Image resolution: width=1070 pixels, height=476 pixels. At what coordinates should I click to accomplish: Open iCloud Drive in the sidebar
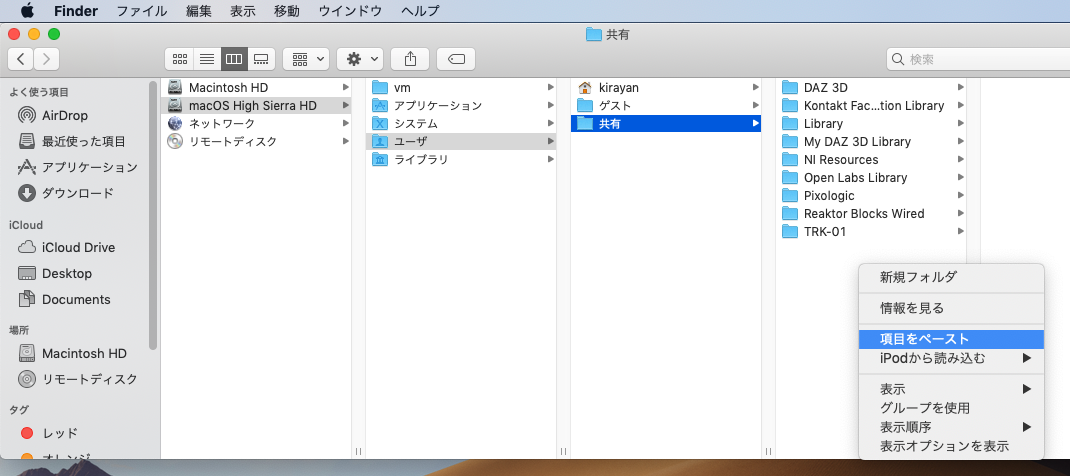[80, 248]
